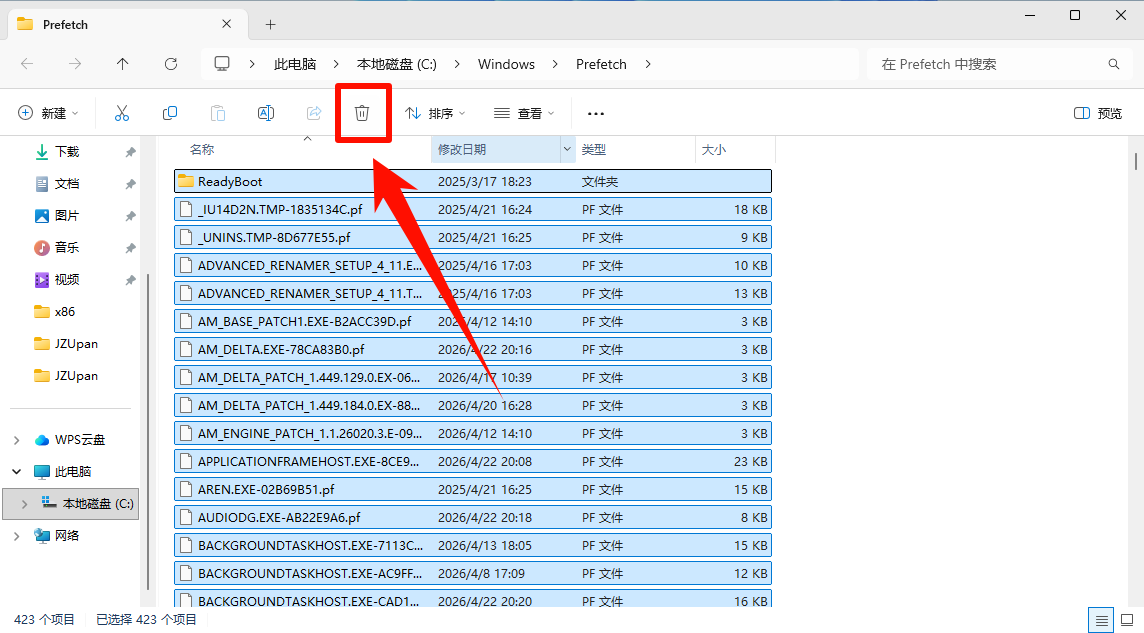Viewport: 1144px width, 633px height.
Task: Open the 查看 view dropdown
Action: [x=525, y=113]
